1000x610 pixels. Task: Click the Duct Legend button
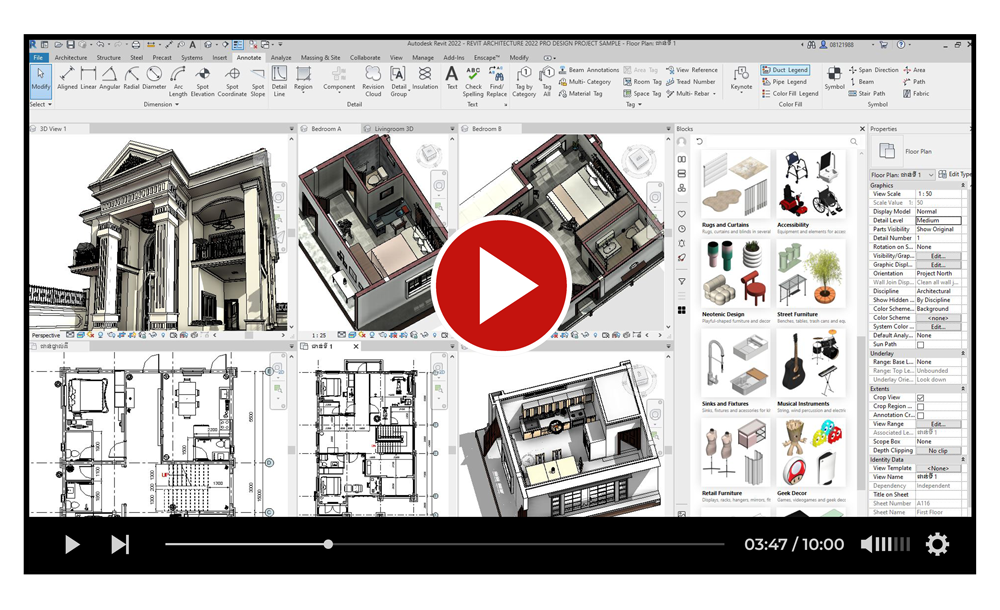click(785, 70)
